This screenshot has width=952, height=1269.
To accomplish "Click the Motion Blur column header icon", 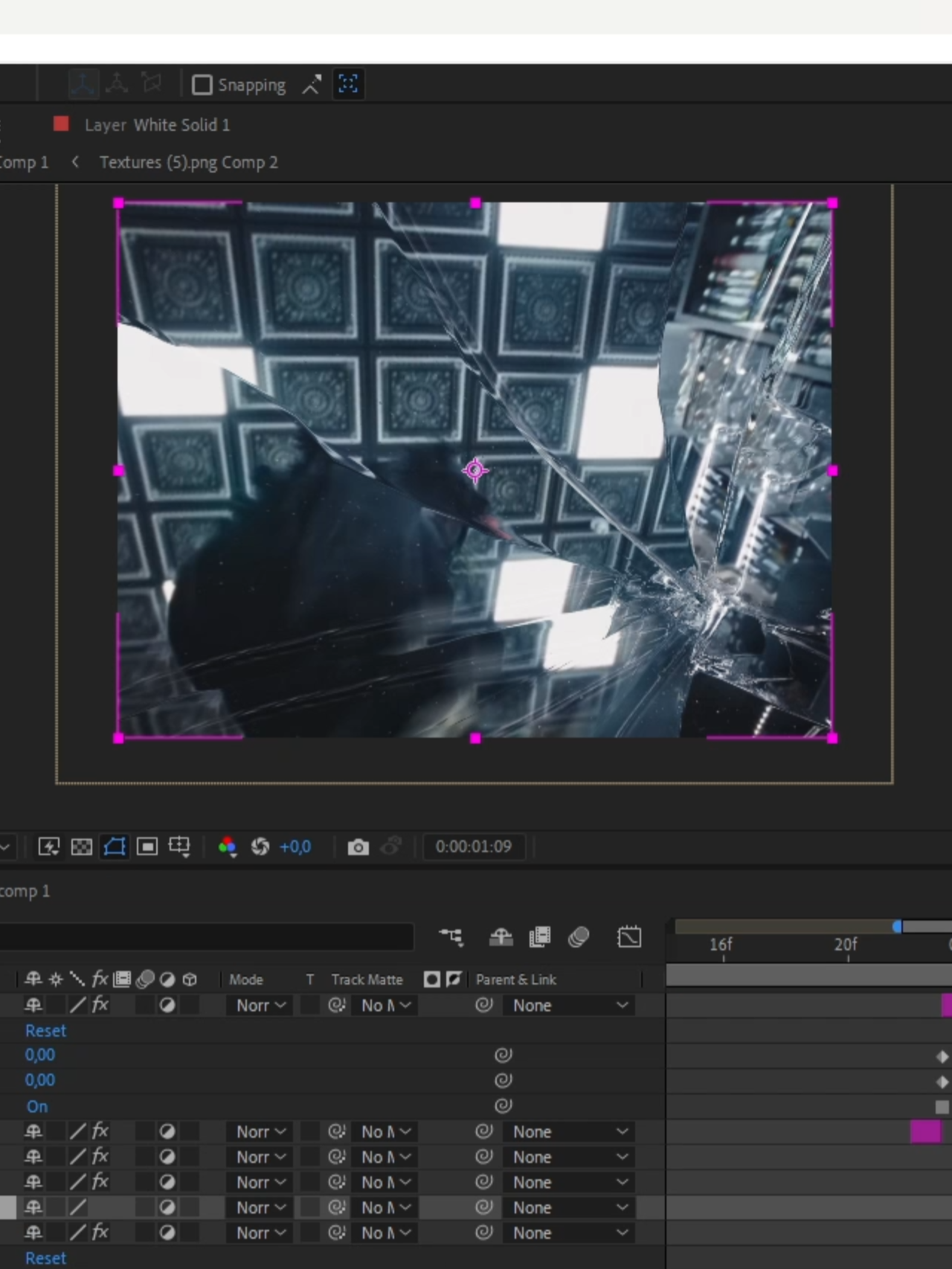I will pos(145,979).
